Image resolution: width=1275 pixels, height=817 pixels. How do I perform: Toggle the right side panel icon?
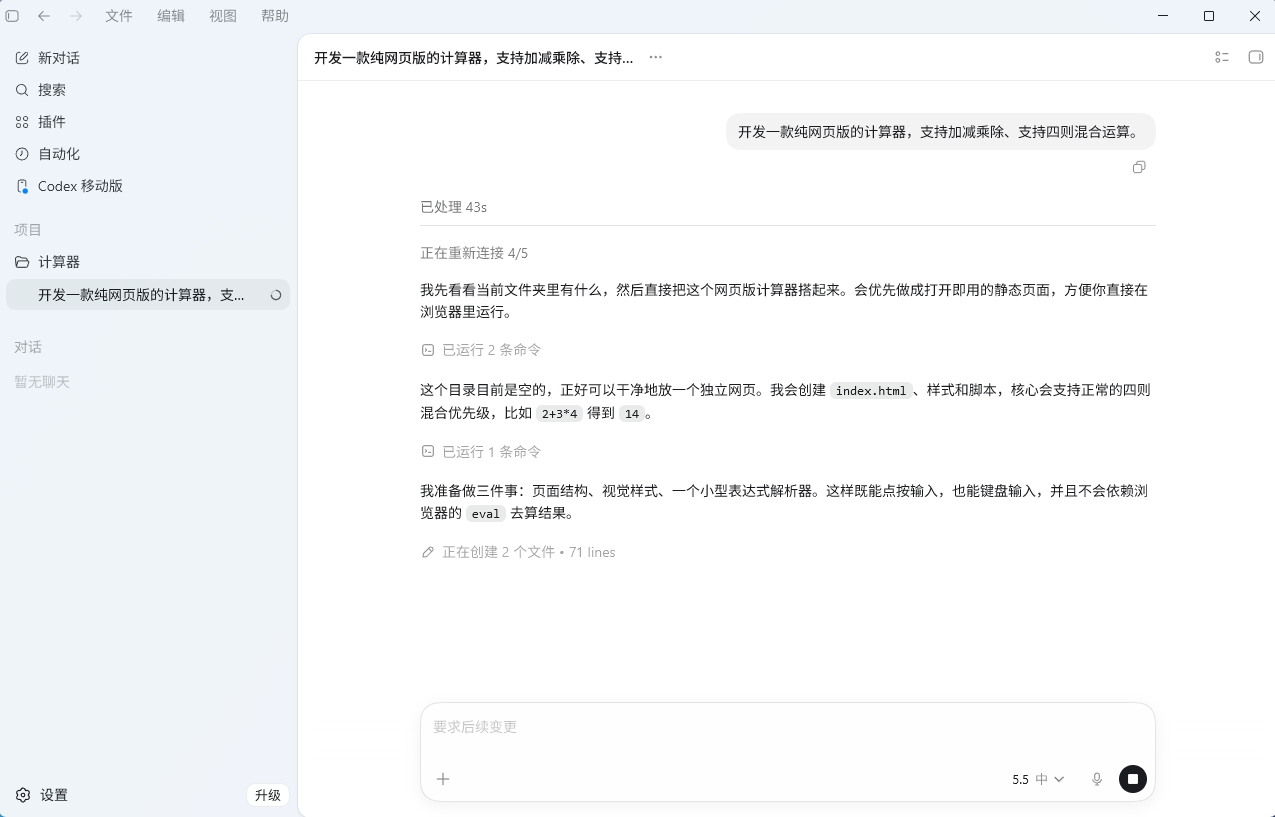click(x=1256, y=57)
